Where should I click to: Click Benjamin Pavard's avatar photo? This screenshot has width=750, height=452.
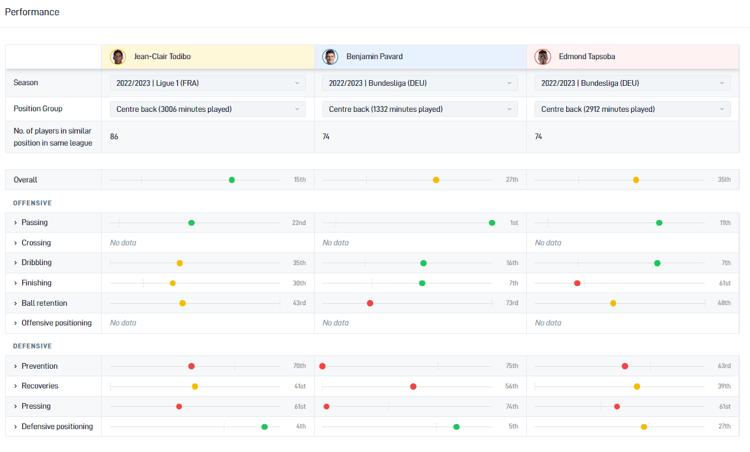pos(330,57)
